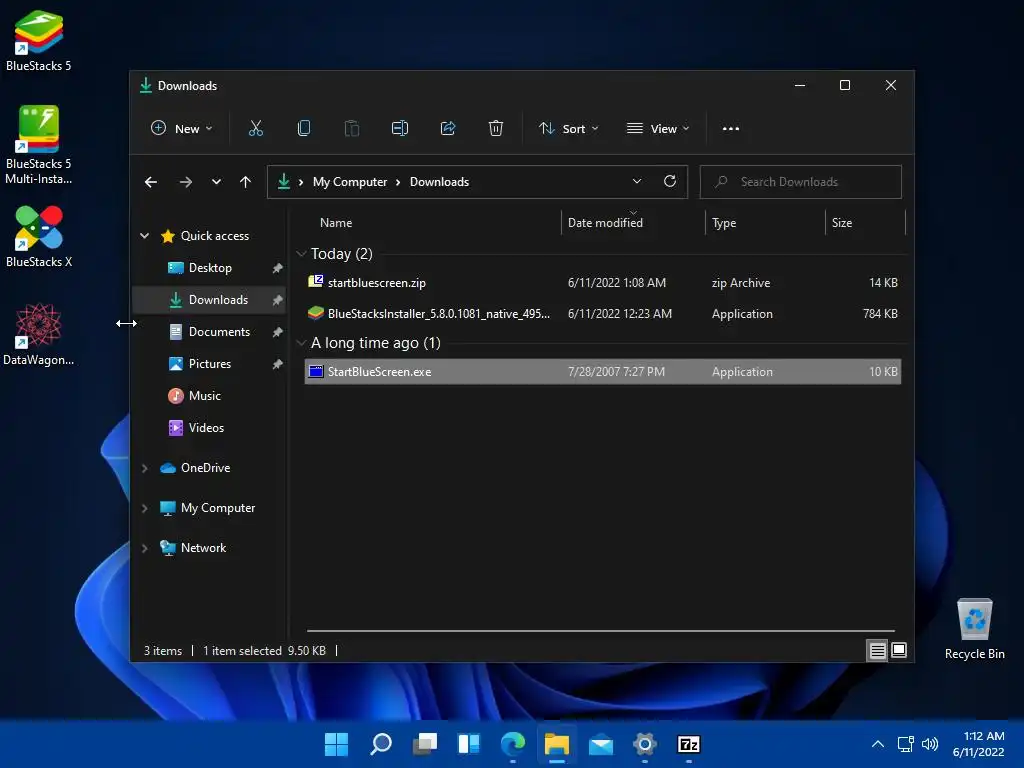
Task: Click the Share icon in toolbar
Action: pyautogui.click(x=448, y=129)
